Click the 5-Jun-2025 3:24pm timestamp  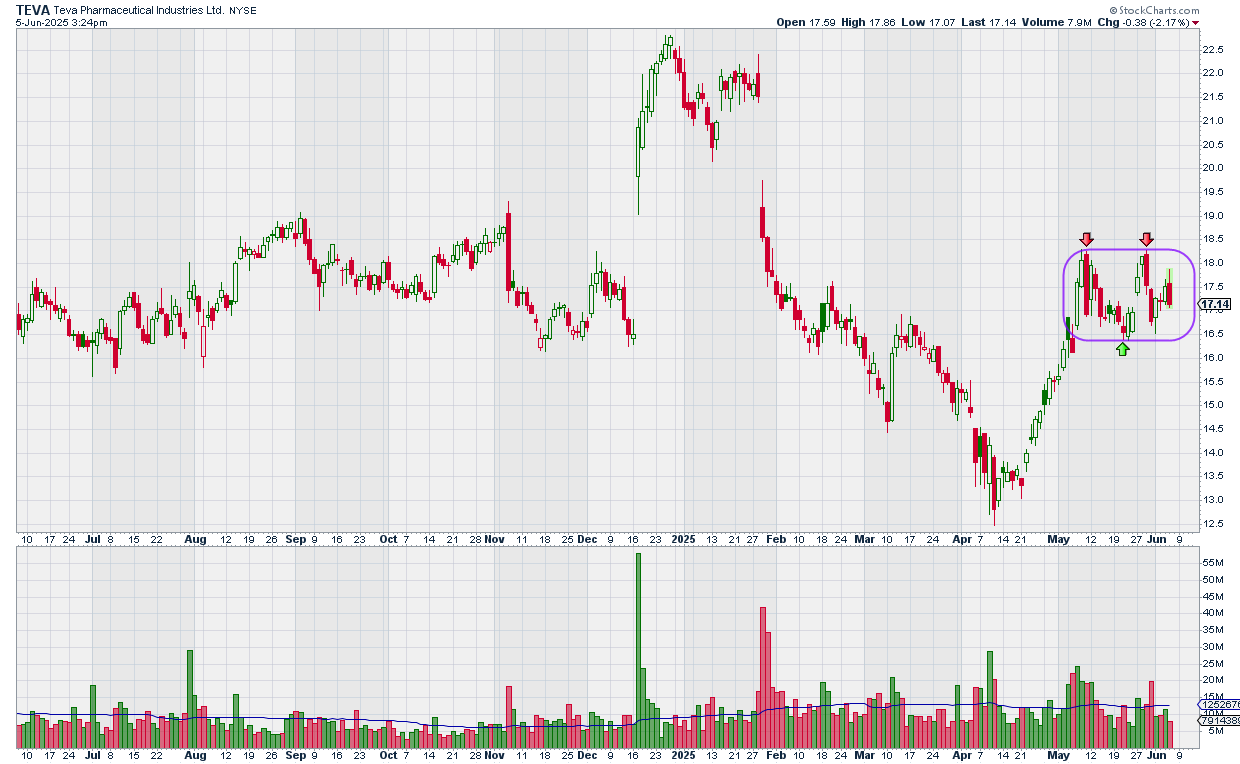(x=62, y=22)
